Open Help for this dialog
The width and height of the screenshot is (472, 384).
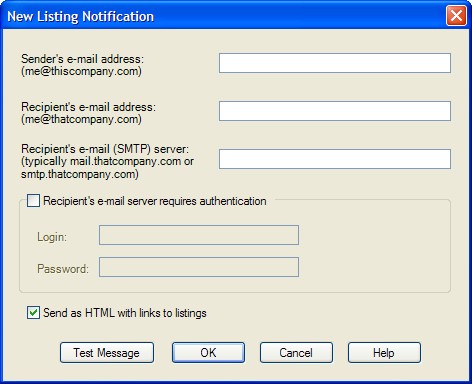384,353
